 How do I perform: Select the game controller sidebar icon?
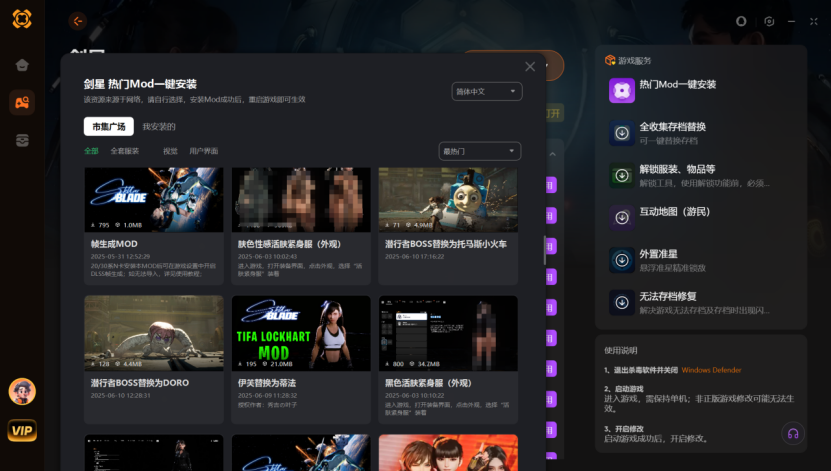[22, 102]
